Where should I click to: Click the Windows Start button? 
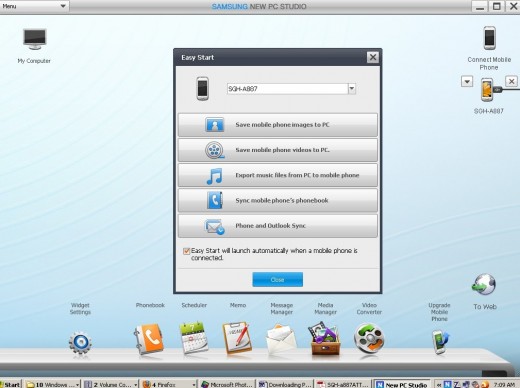coord(11,384)
